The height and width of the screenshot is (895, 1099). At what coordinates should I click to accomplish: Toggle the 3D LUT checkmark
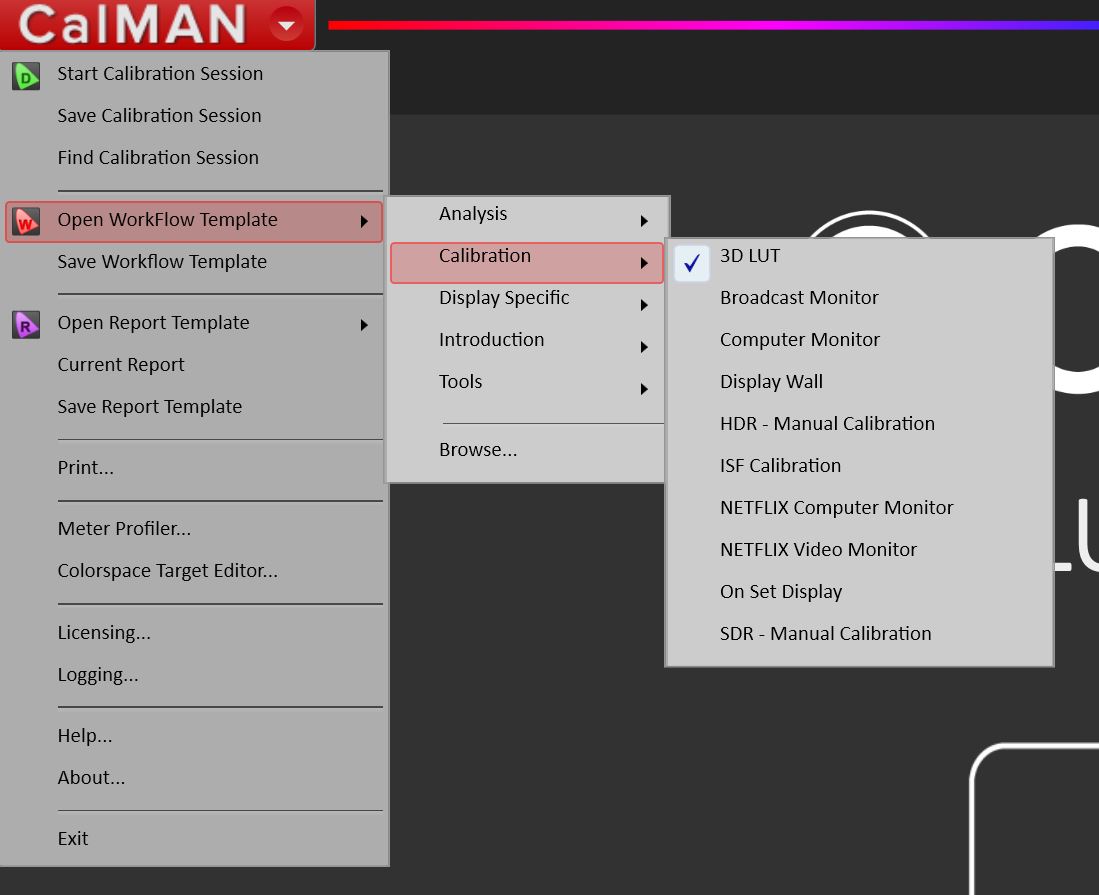tap(692, 263)
